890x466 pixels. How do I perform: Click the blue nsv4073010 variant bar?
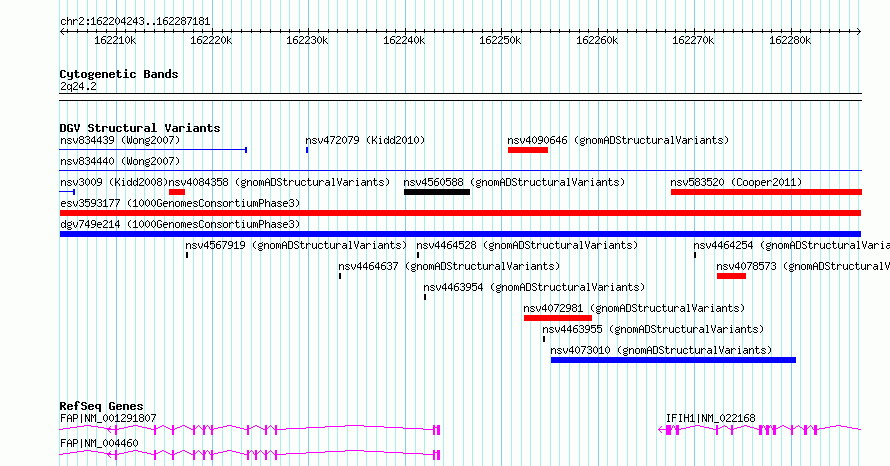pyautogui.click(x=673, y=360)
